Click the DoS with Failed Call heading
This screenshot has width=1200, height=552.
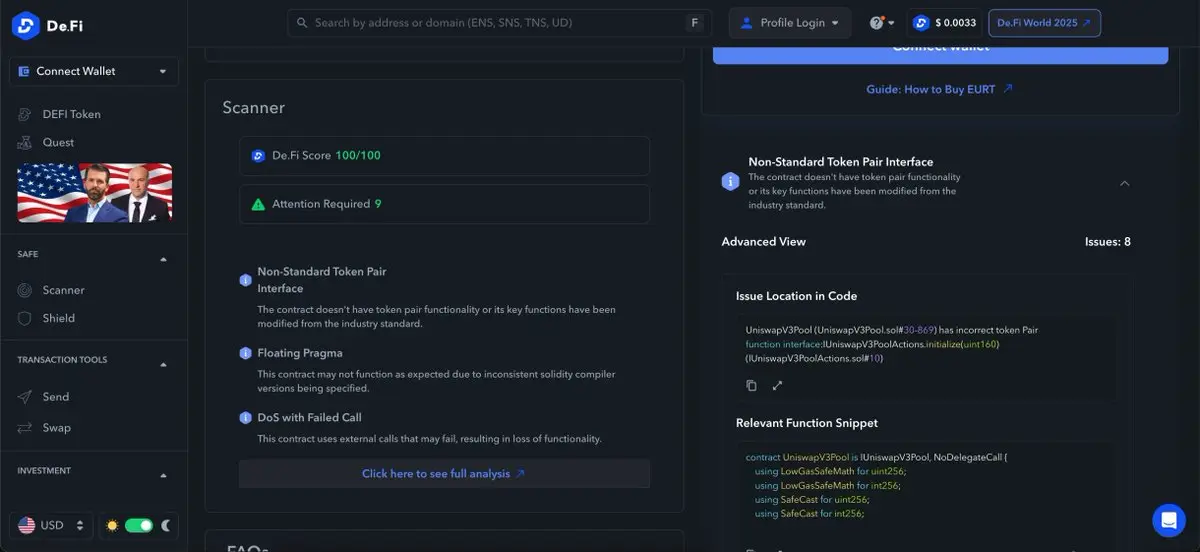pyautogui.click(x=309, y=418)
